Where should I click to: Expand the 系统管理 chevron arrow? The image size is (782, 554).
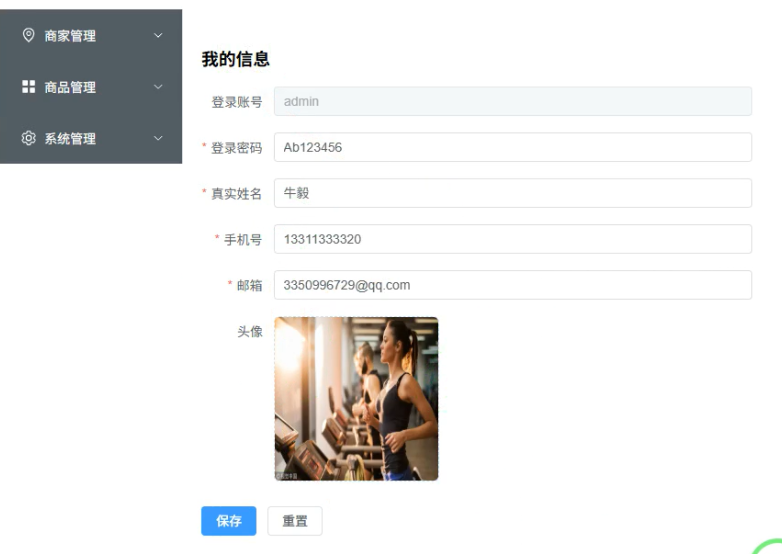click(x=158, y=138)
